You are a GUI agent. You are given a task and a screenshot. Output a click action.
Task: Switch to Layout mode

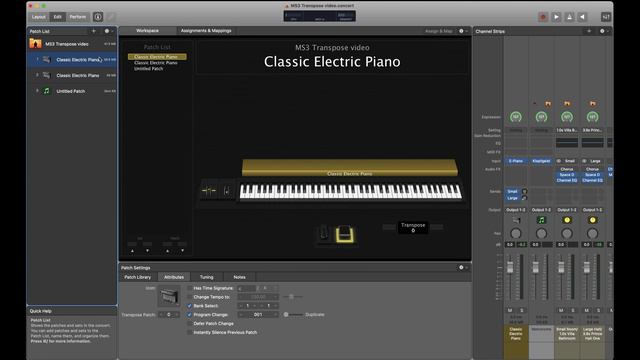39,17
